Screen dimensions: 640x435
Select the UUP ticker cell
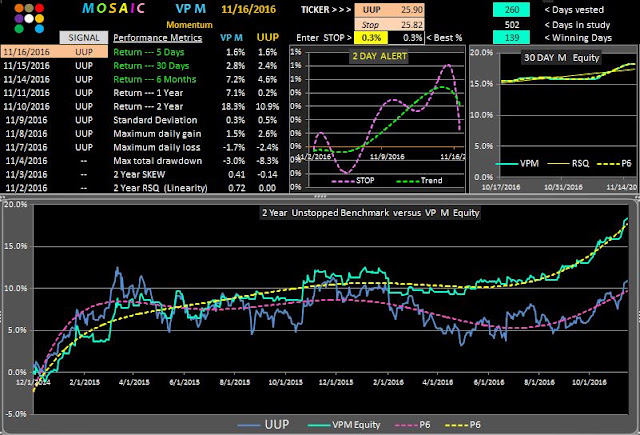tap(389, 9)
